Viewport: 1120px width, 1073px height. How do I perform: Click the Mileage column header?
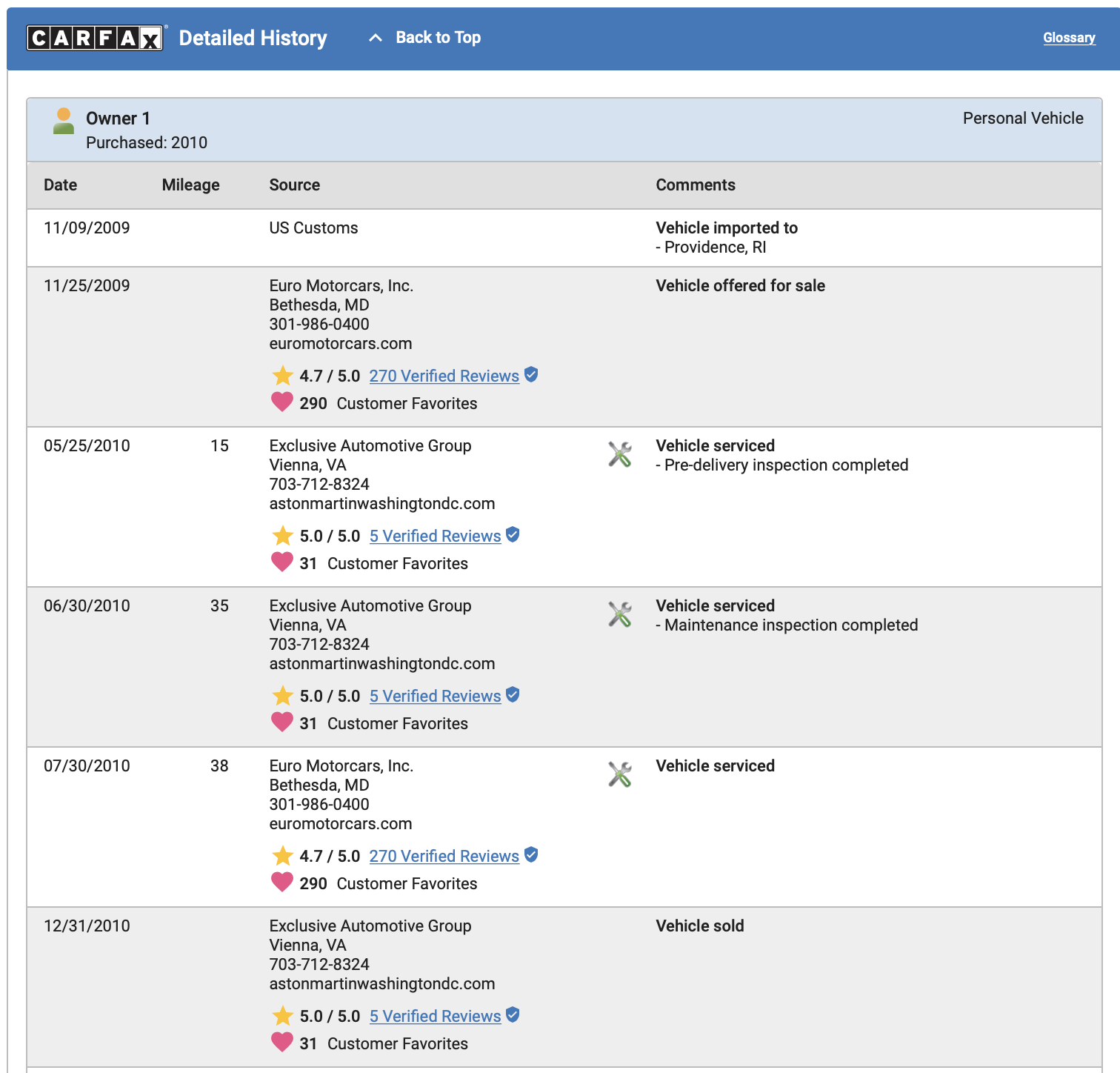tap(190, 185)
